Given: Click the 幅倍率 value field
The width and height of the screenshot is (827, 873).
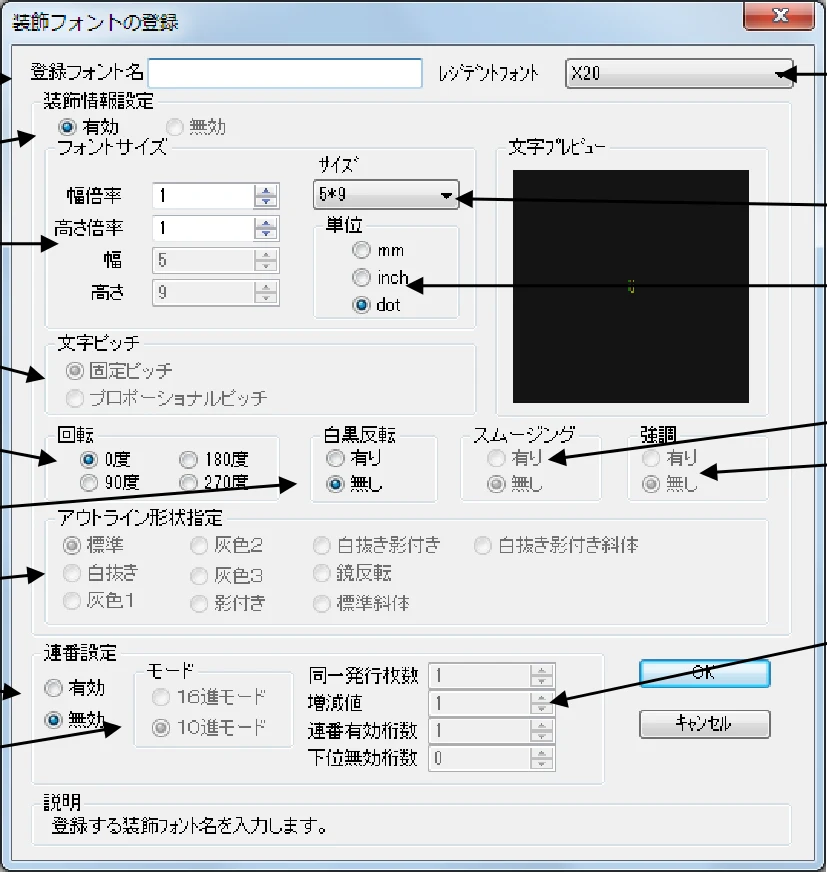Looking at the screenshot, I should 203,195.
